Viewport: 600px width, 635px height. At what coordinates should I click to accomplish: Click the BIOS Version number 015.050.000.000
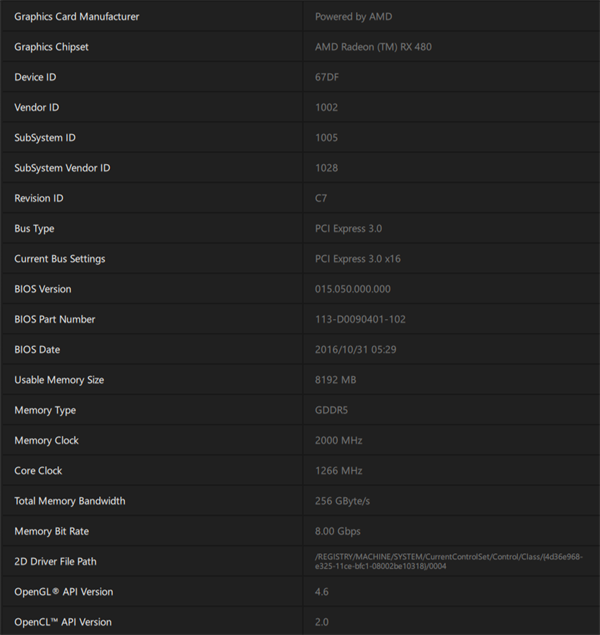[353, 289]
